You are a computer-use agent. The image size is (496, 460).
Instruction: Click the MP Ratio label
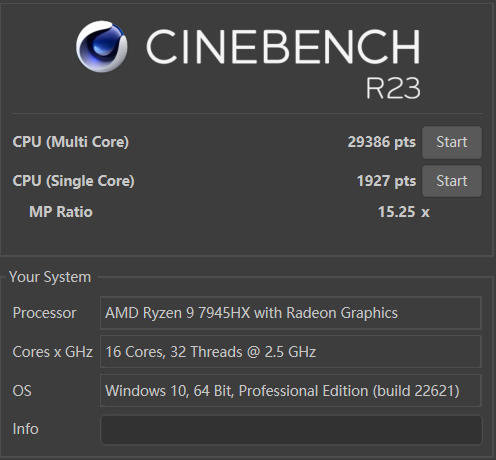[x=61, y=212]
